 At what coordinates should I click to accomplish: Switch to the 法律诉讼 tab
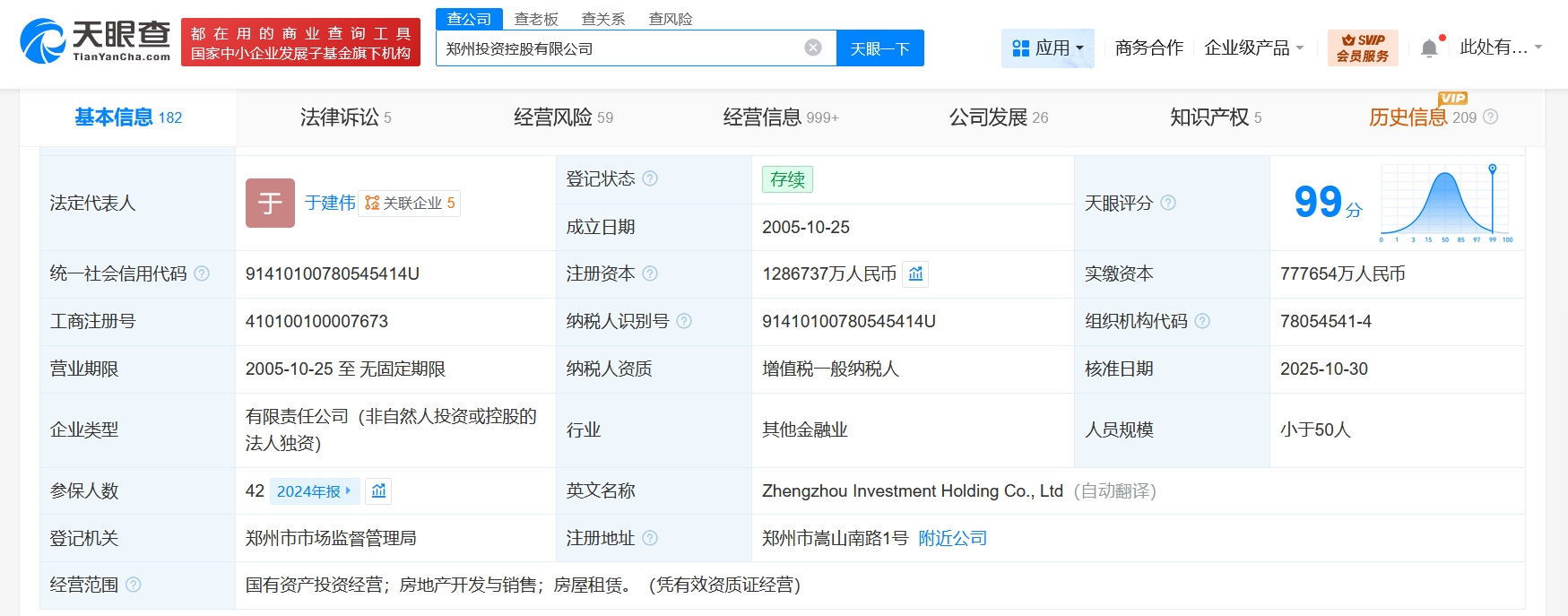click(x=345, y=117)
